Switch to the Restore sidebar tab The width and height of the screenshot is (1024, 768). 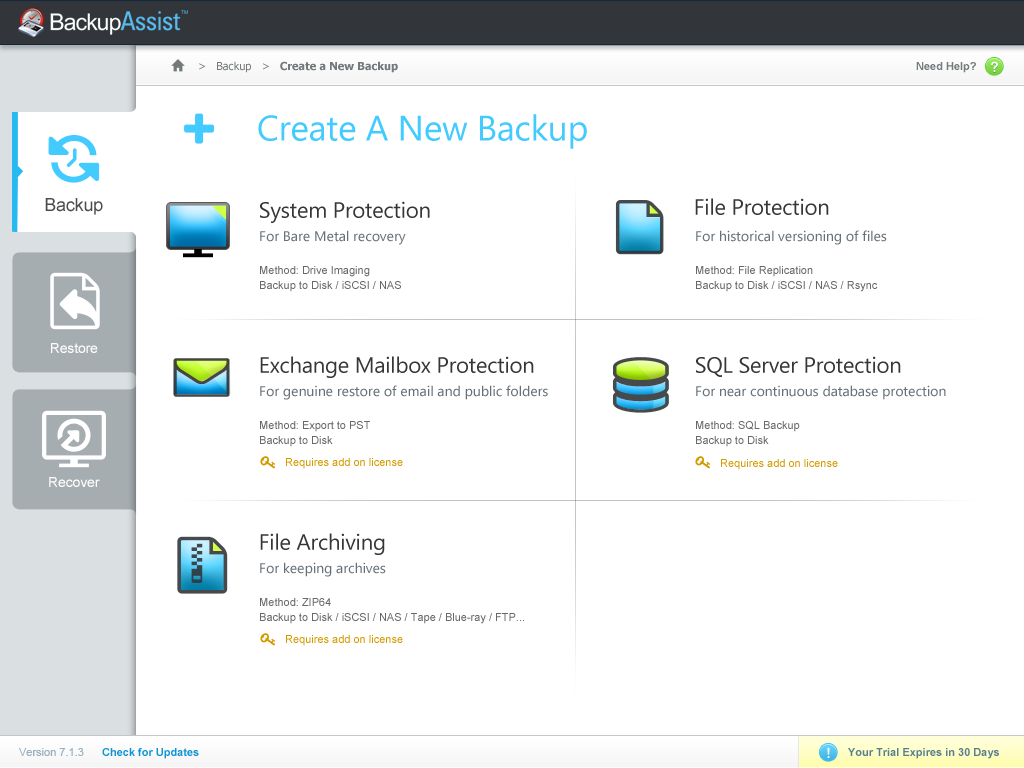(x=74, y=313)
